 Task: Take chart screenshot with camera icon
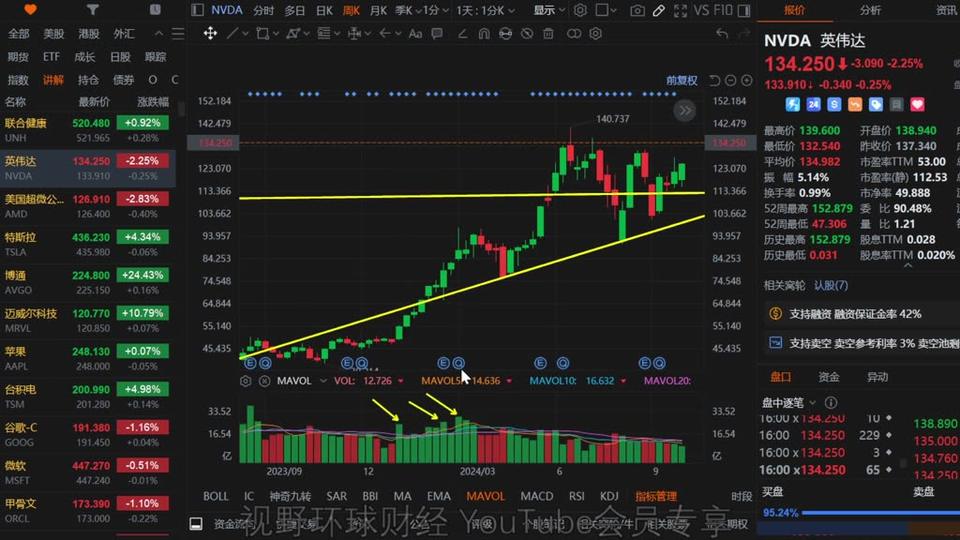click(x=637, y=10)
